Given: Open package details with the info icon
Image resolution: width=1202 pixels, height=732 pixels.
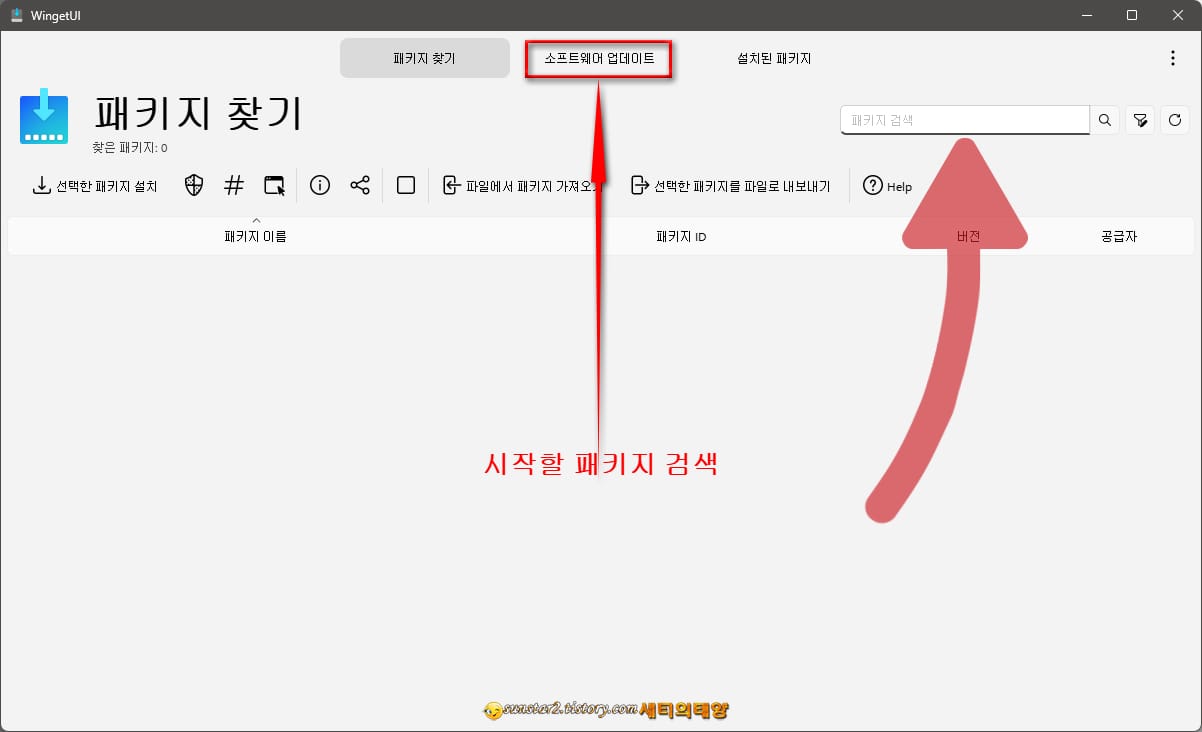Looking at the screenshot, I should pos(319,185).
